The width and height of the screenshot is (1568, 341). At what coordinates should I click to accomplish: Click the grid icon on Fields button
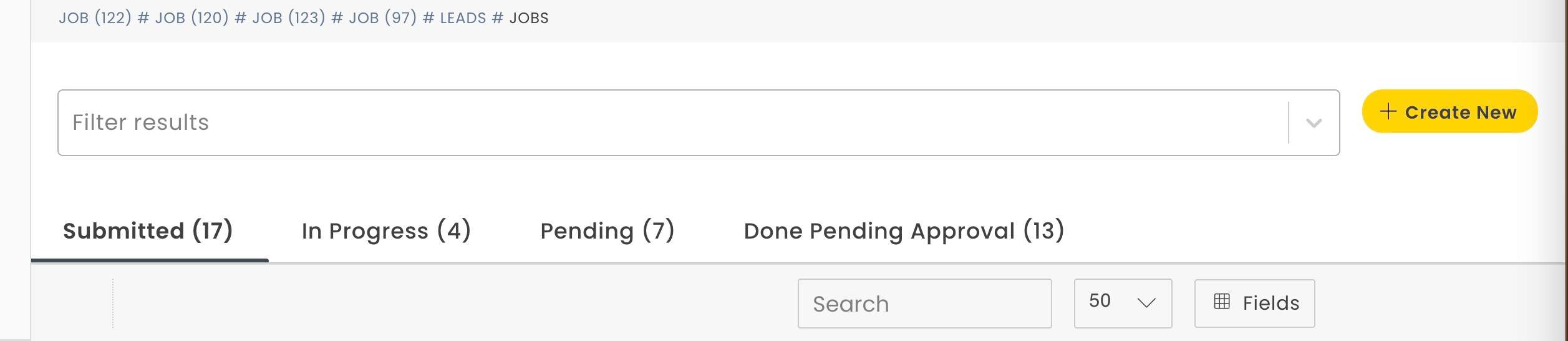(x=1222, y=302)
